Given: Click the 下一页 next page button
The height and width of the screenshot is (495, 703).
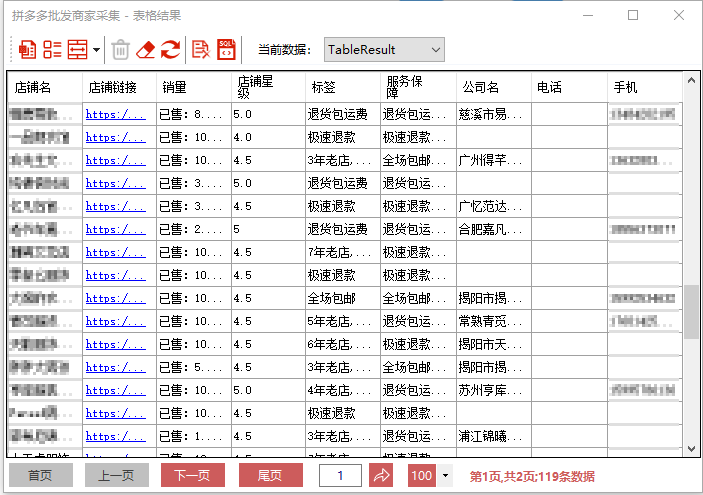Looking at the screenshot, I should (192, 475).
